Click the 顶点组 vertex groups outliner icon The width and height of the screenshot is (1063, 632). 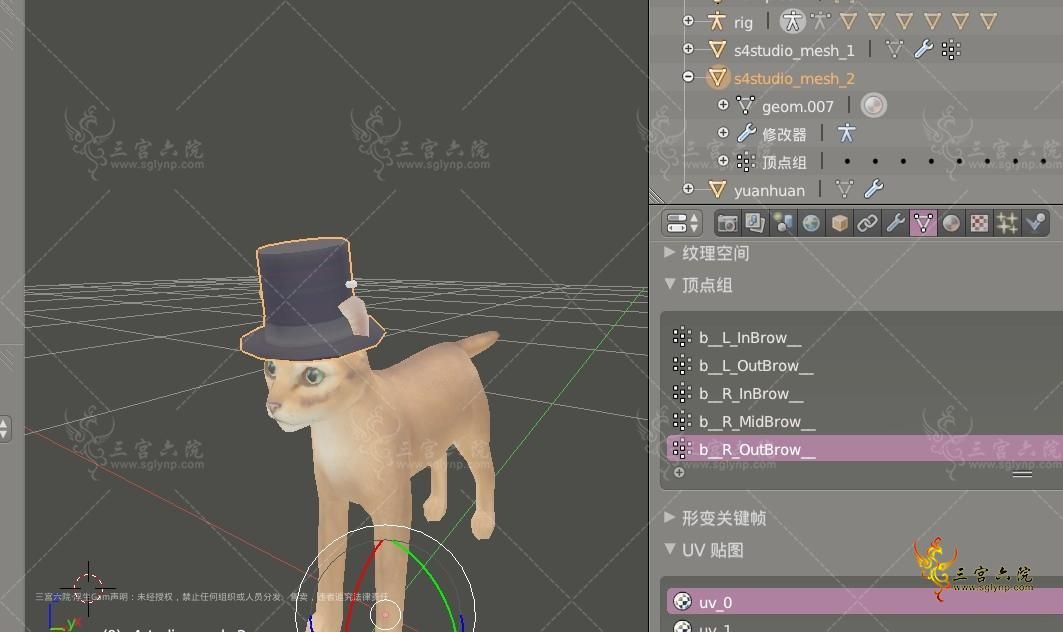[746, 161]
